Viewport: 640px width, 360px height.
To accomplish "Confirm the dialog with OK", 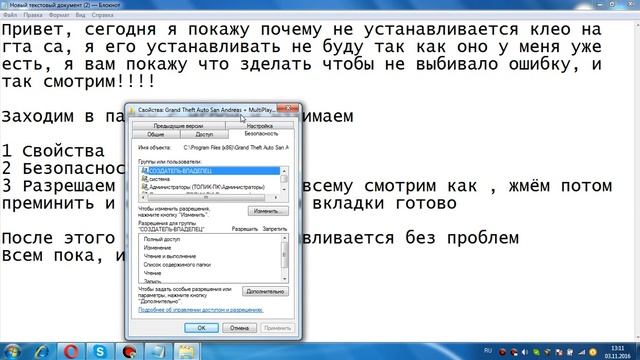I will (201, 328).
